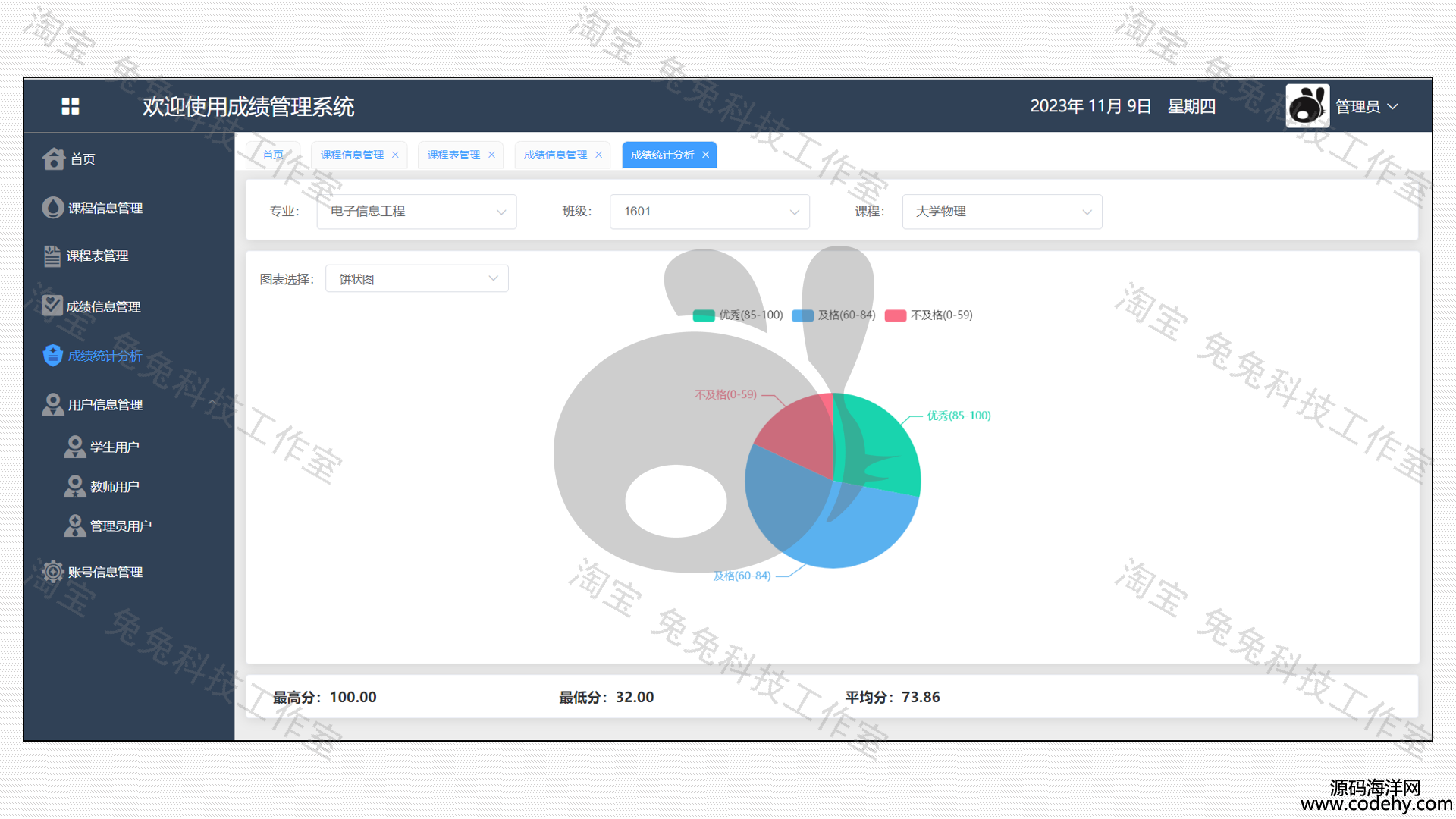Close the 课程信息管理 tab
Viewport: 1456px width, 819px height.
click(x=395, y=155)
